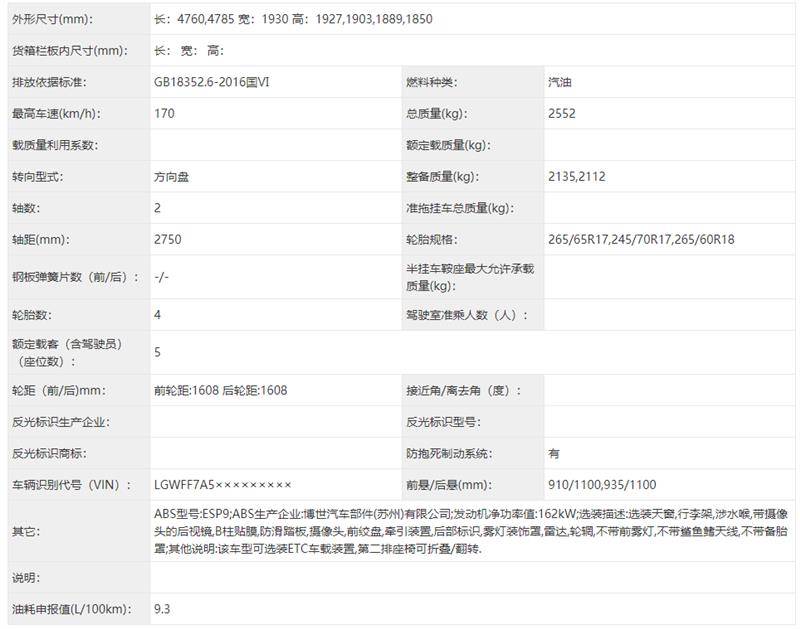Click the 半挂车鞍座最大允许承载质量(kg) label

pos(470,277)
